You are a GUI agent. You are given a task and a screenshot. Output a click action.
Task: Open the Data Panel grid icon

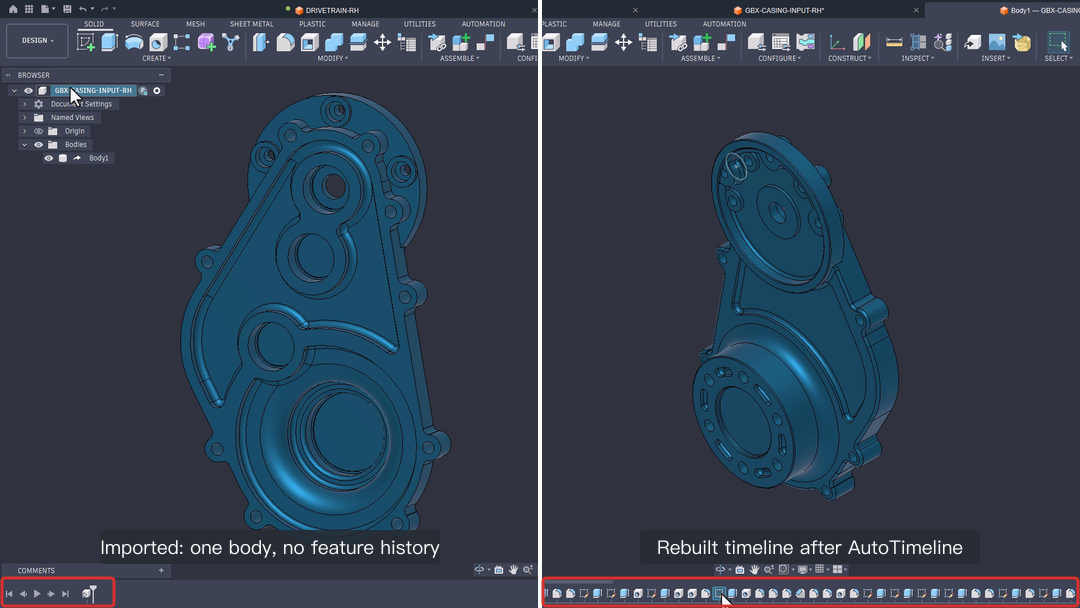(x=29, y=9)
